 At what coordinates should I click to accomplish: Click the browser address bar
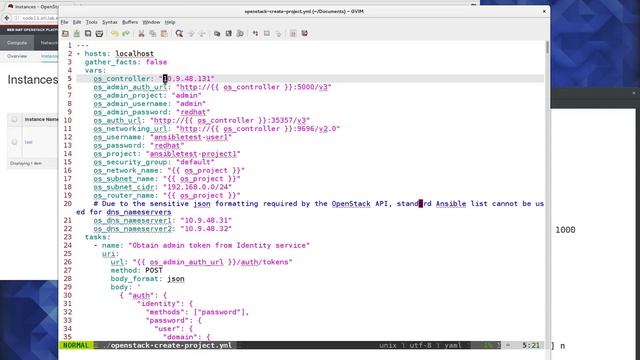pyautogui.click(x=36, y=18)
